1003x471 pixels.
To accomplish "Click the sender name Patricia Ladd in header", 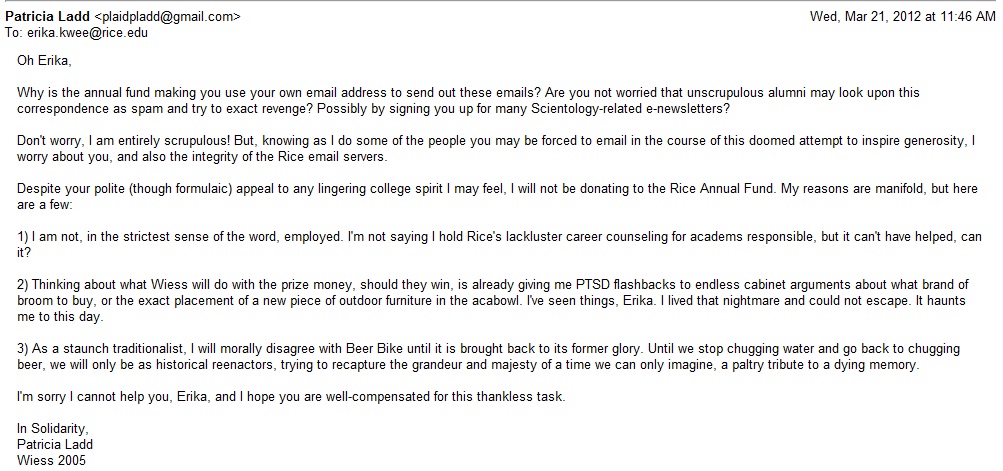I will point(47,17).
